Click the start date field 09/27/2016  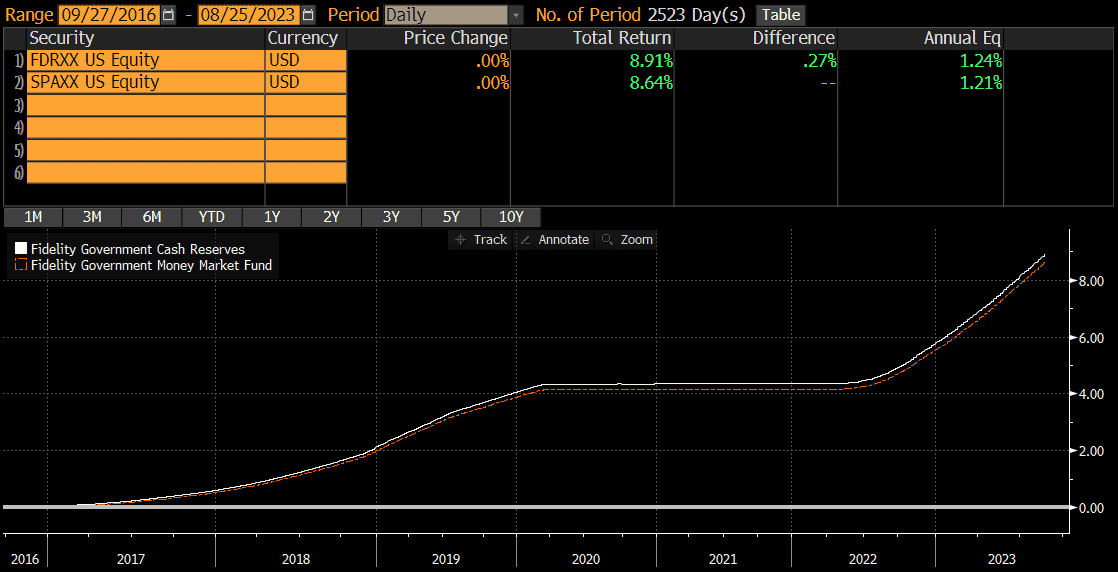coord(108,15)
